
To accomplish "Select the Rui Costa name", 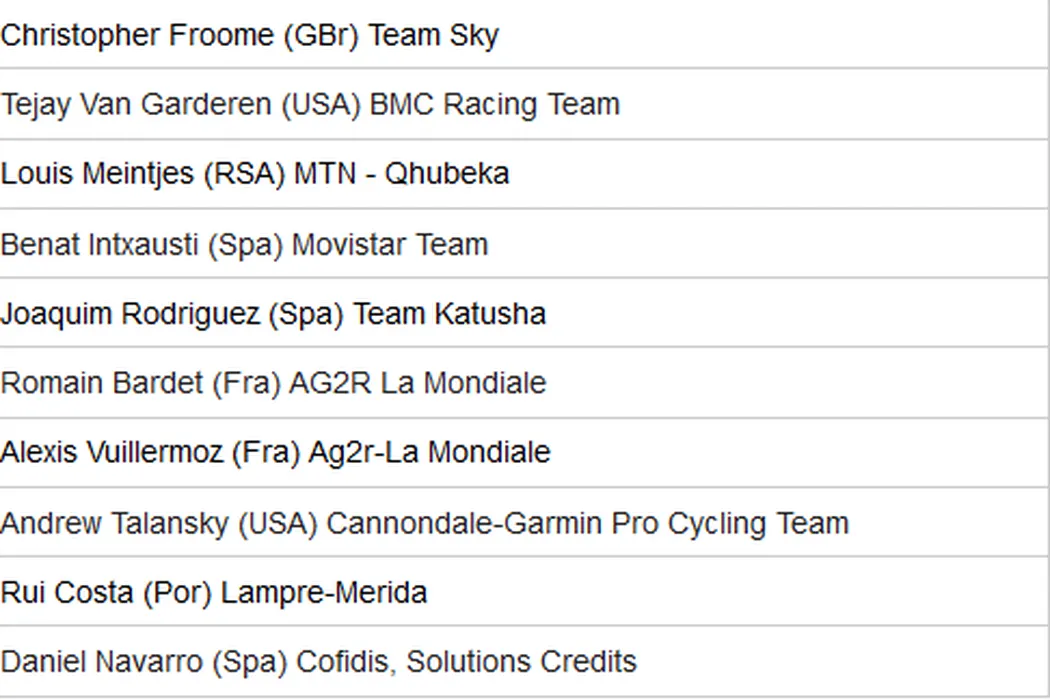I will pyautogui.click(x=66, y=592).
